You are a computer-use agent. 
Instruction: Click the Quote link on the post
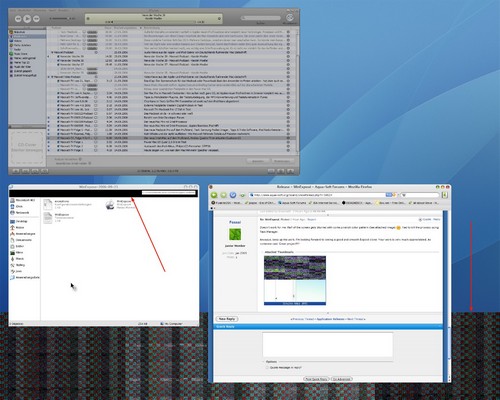[425, 219]
